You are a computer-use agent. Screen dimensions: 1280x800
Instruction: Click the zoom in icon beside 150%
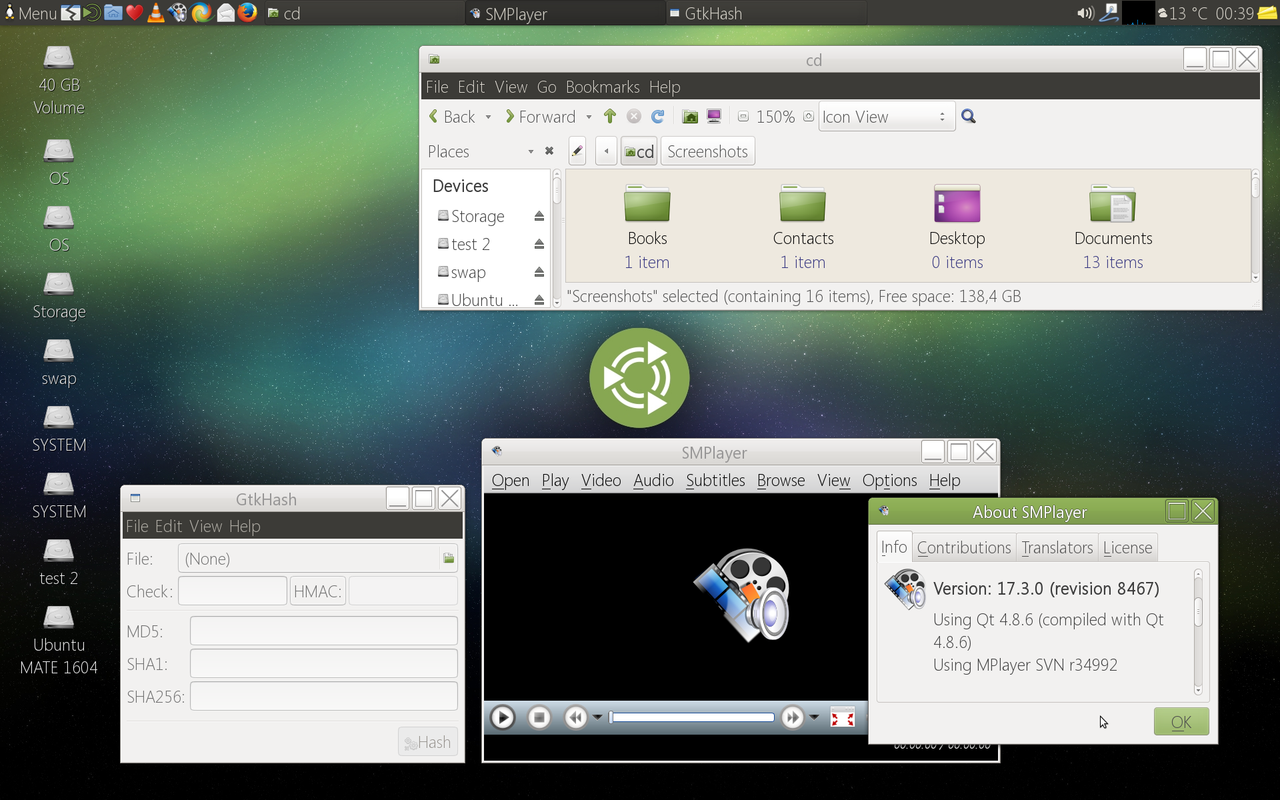[808, 117]
